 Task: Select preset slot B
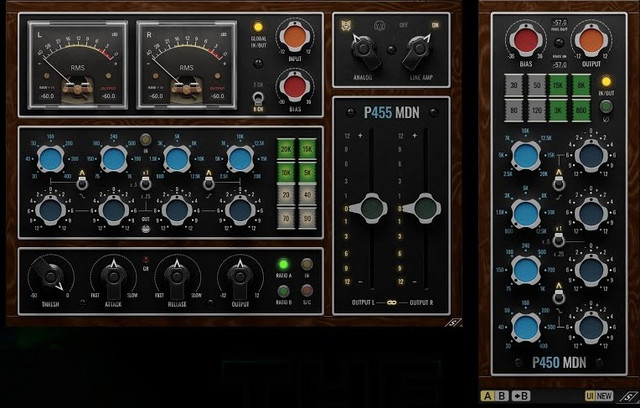click(501, 396)
